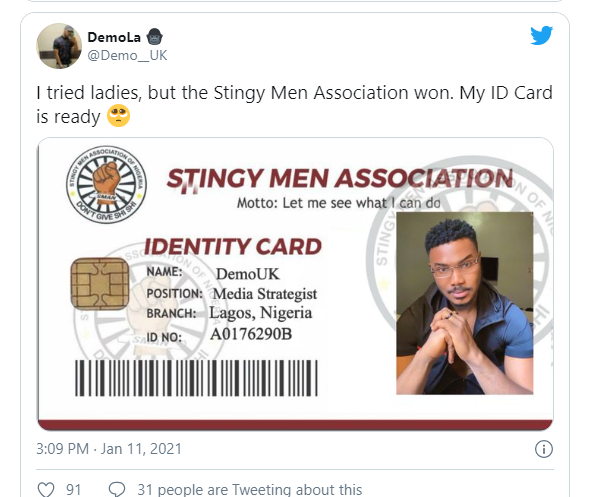This screenshot has width=610, height=497.
Task: Click the ID number A0176290B
Action: pyautogui.click(x=259, y=333)
